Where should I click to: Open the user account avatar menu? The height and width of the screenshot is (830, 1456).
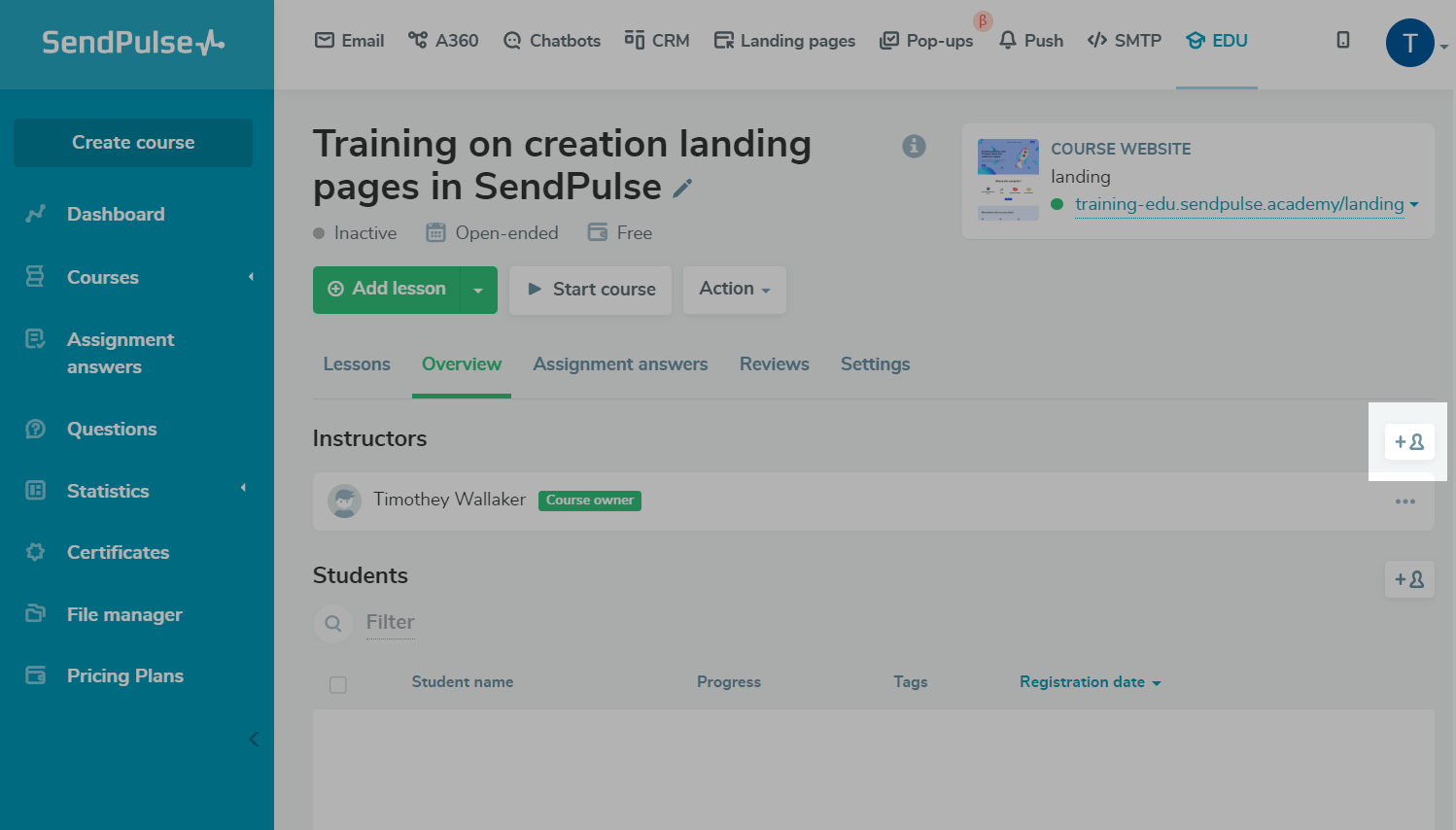pyautogui.click(x=1410, y=43)
